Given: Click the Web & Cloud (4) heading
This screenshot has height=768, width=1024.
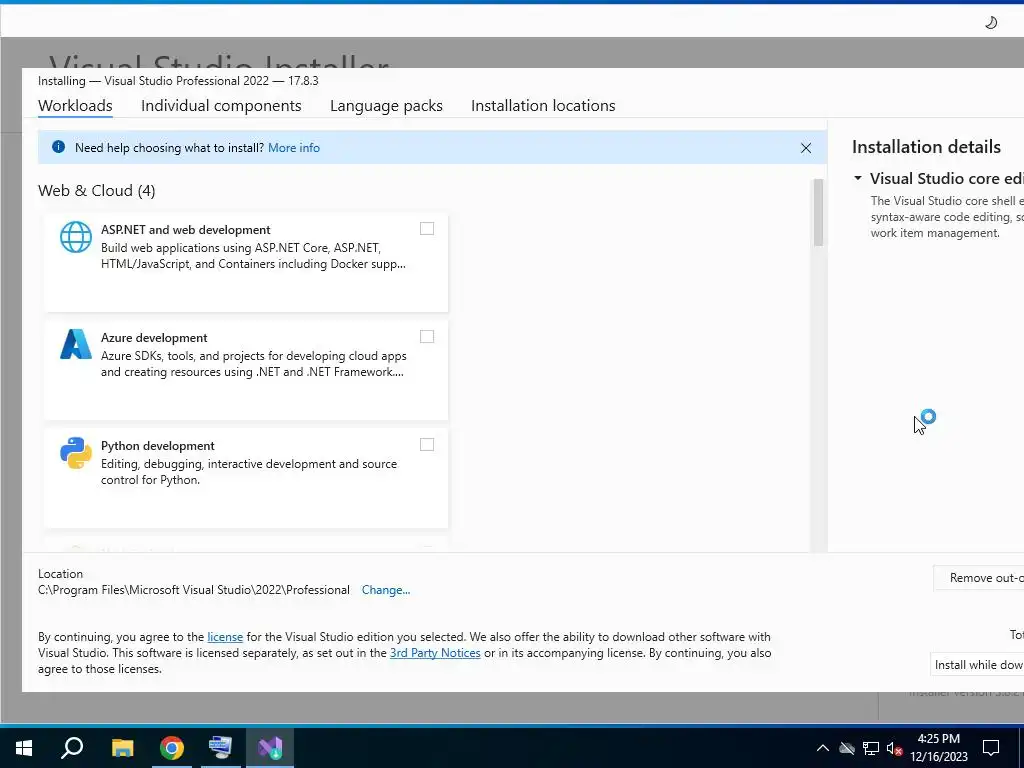Looking at the screenshot, I should pos(97,191).
